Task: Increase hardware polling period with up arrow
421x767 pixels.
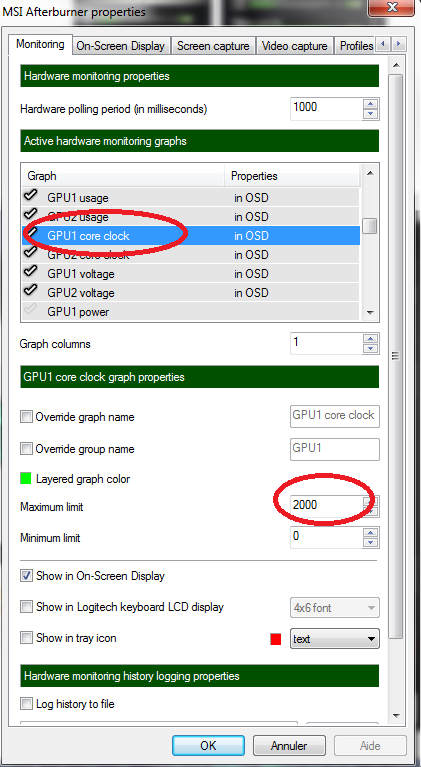Action: click(371, 104)
